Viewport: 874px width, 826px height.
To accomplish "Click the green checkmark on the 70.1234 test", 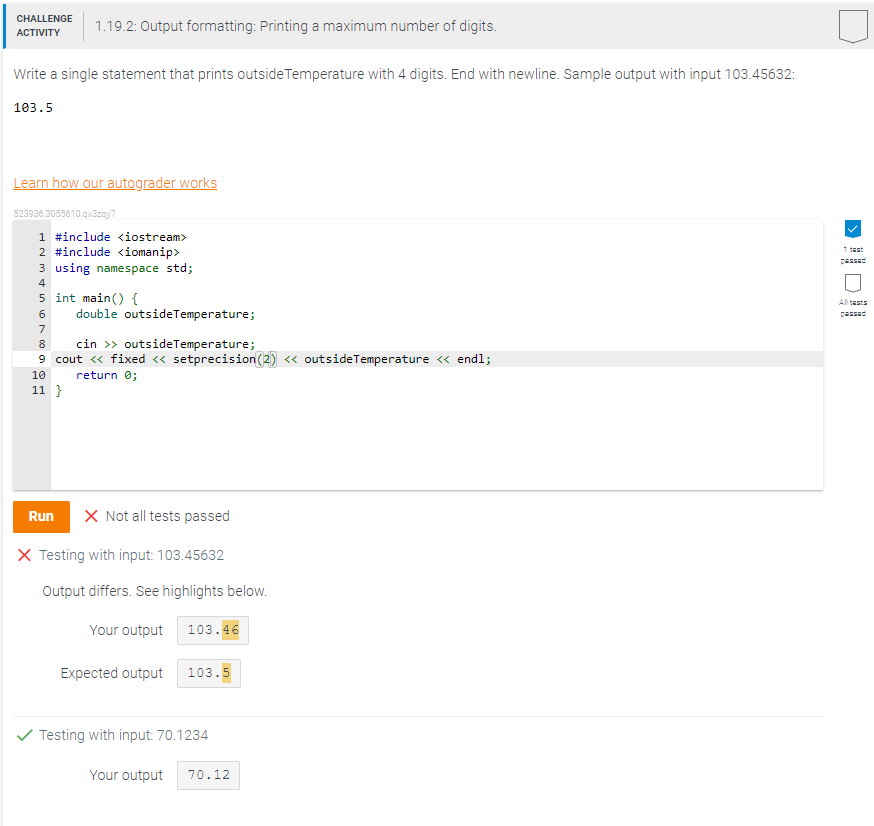I will (25, 735).
